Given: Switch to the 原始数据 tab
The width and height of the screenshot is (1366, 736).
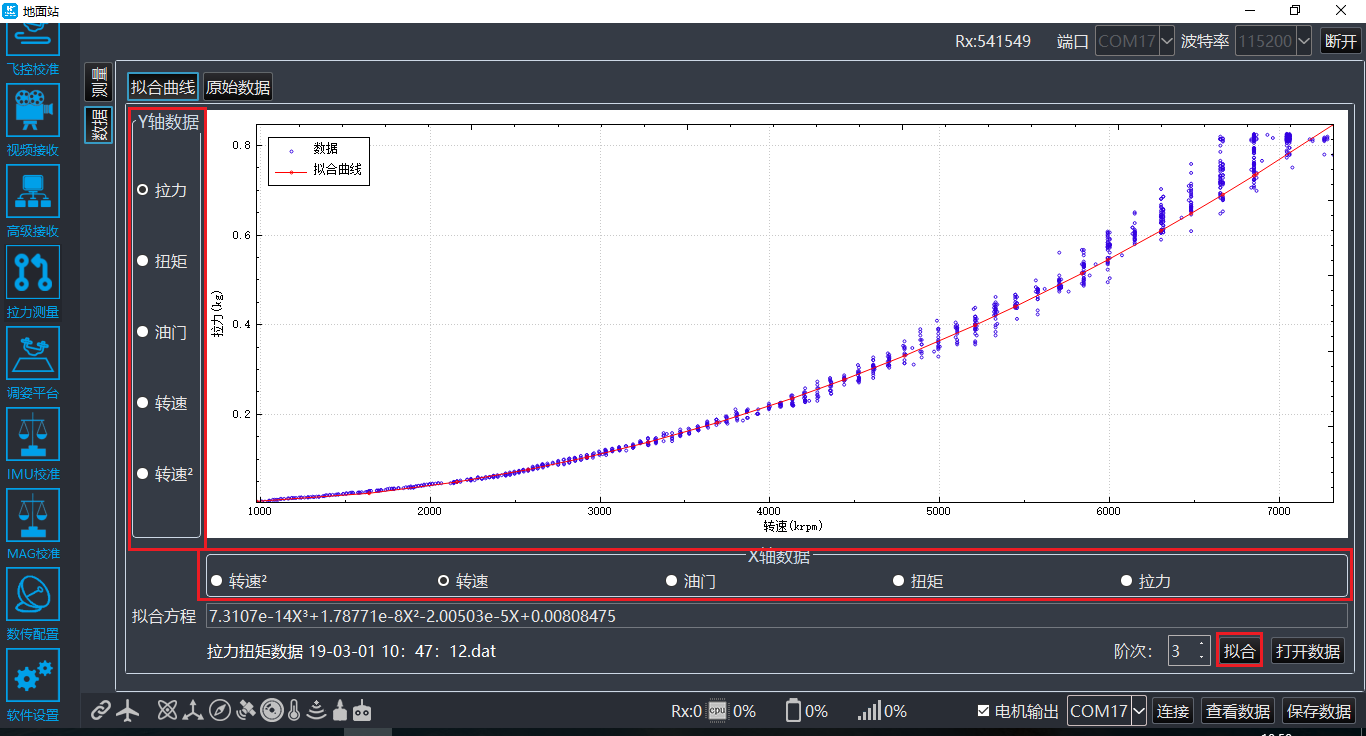Looking at the screenshot, I should click(x=238, y=87).
